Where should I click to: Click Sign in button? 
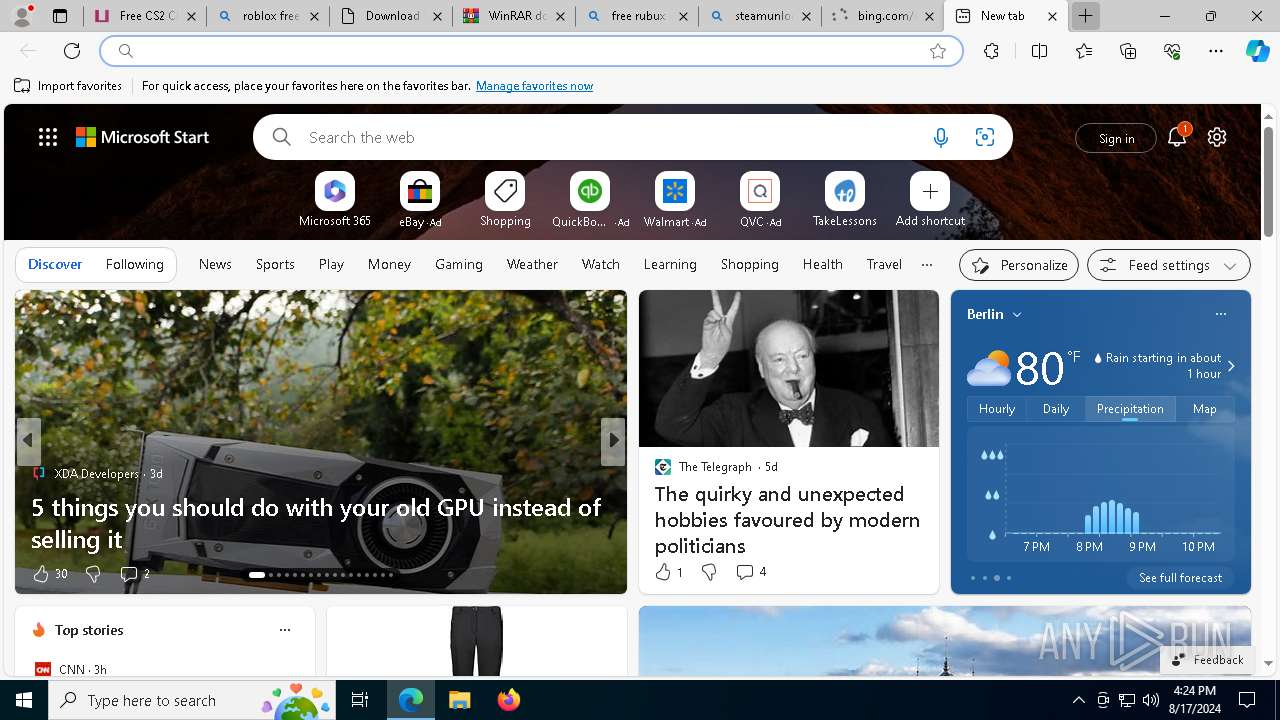coord(1116,138)
